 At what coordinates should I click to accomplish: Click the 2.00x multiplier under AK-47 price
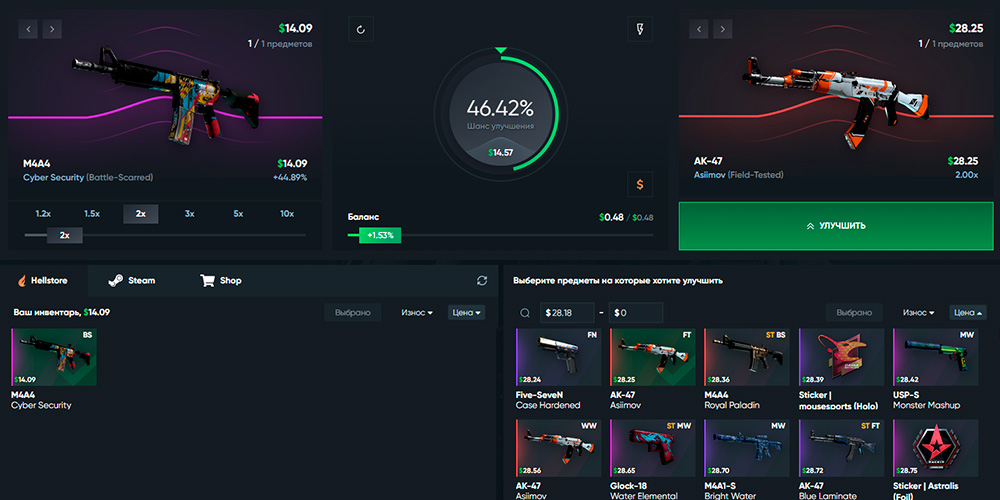coord(967,175)
